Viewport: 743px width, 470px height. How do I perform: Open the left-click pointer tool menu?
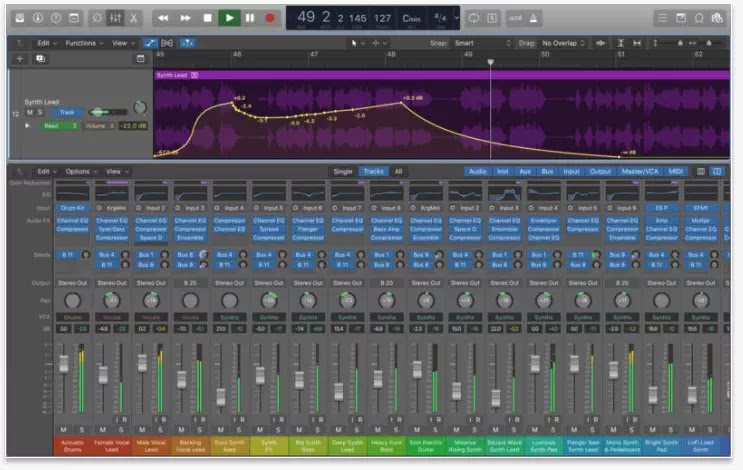[357, 43]
